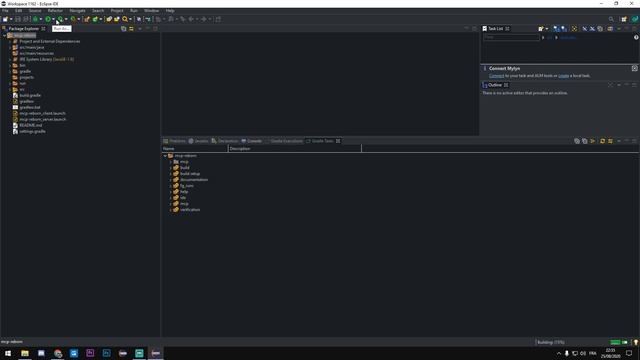Click the Run with Coverage icon

[x=60, y=19]
